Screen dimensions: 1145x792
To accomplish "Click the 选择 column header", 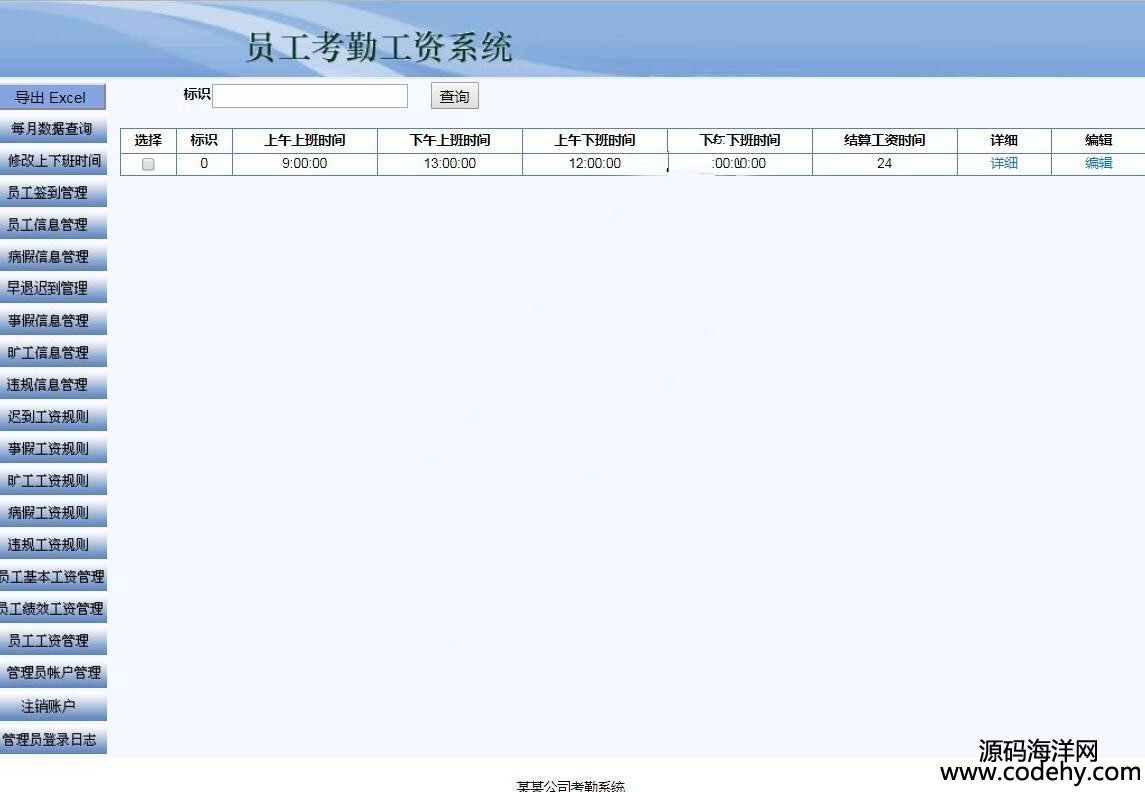I will pyautogui.click(x=148, y=140).
